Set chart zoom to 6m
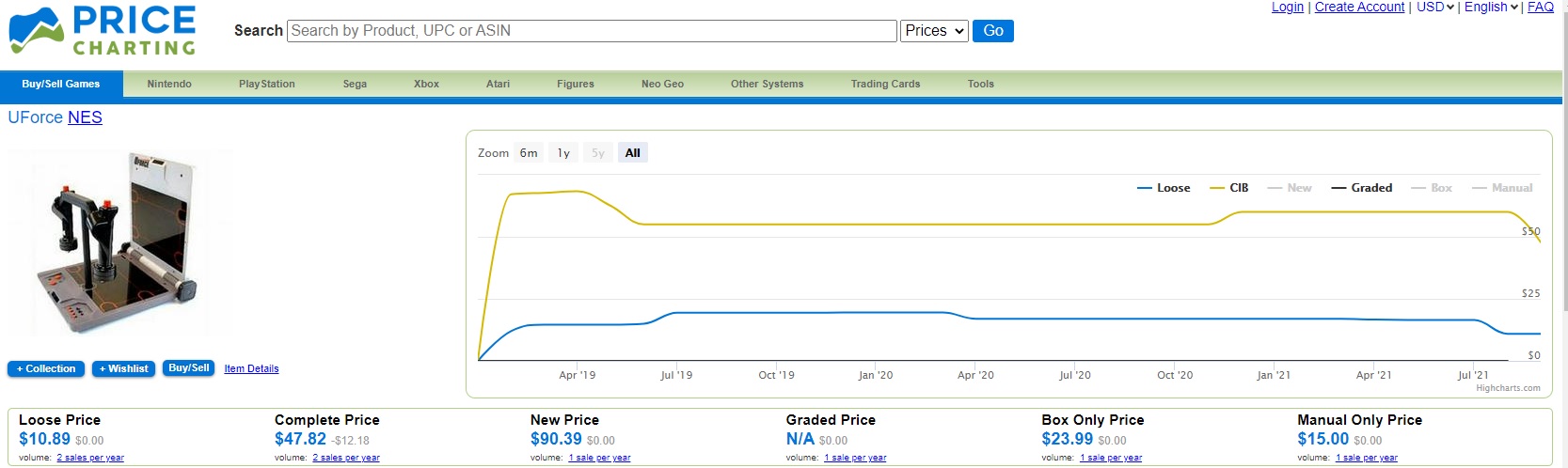Viewport: 1568px width, 468px height. [x=529, y=153]
